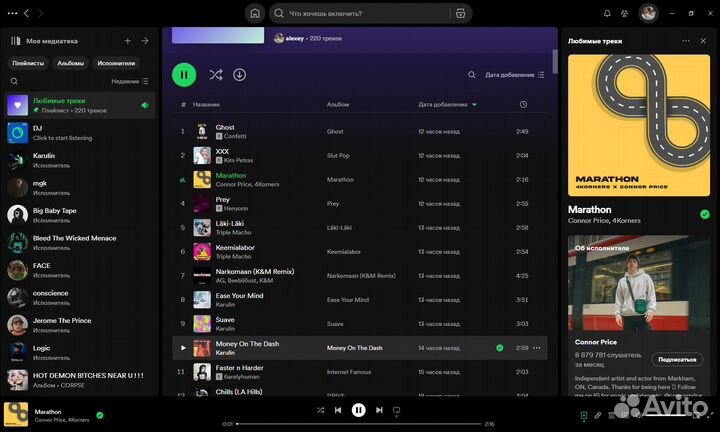Open the DJ library item
This screenshot has width=720, height=432.
[x=80, y=133]
